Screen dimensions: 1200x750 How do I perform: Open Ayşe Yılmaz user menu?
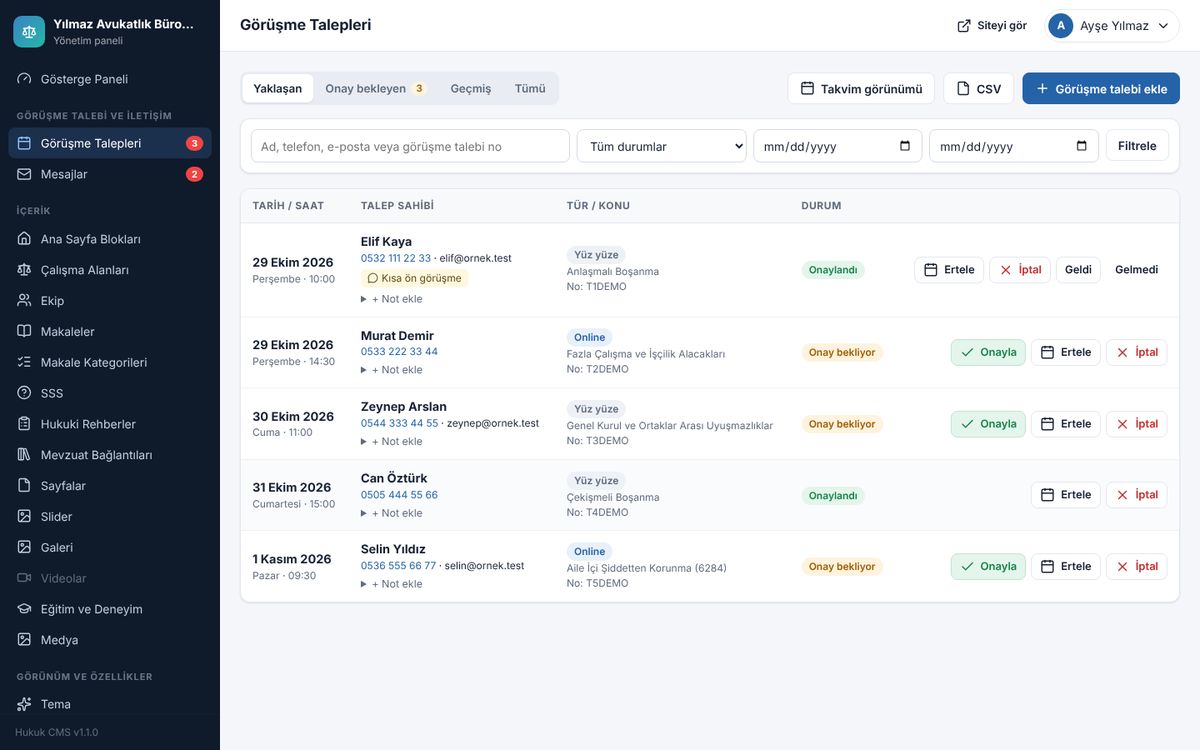coord(1113,26)
